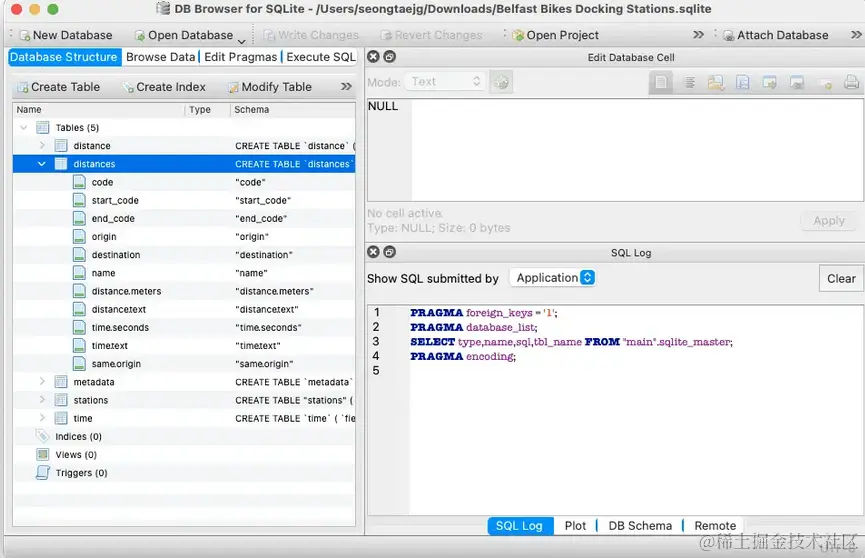The image size is (865, 558).
Task: Switch to the Remote bottom tab
Action: (x=715, y=526)
